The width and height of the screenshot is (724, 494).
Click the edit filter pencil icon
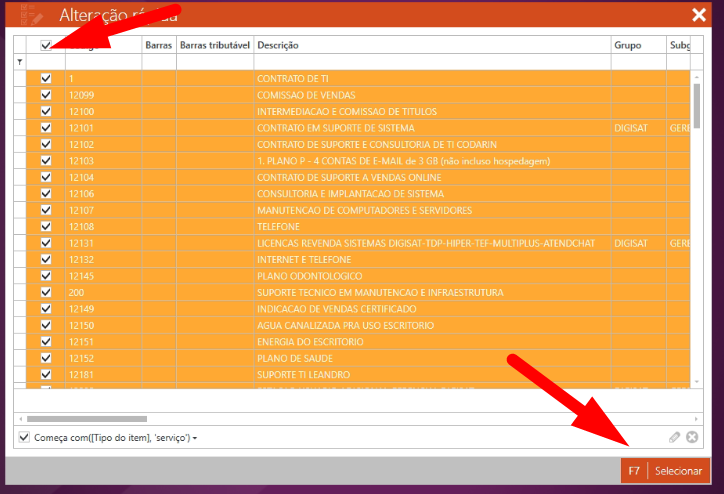674,437
